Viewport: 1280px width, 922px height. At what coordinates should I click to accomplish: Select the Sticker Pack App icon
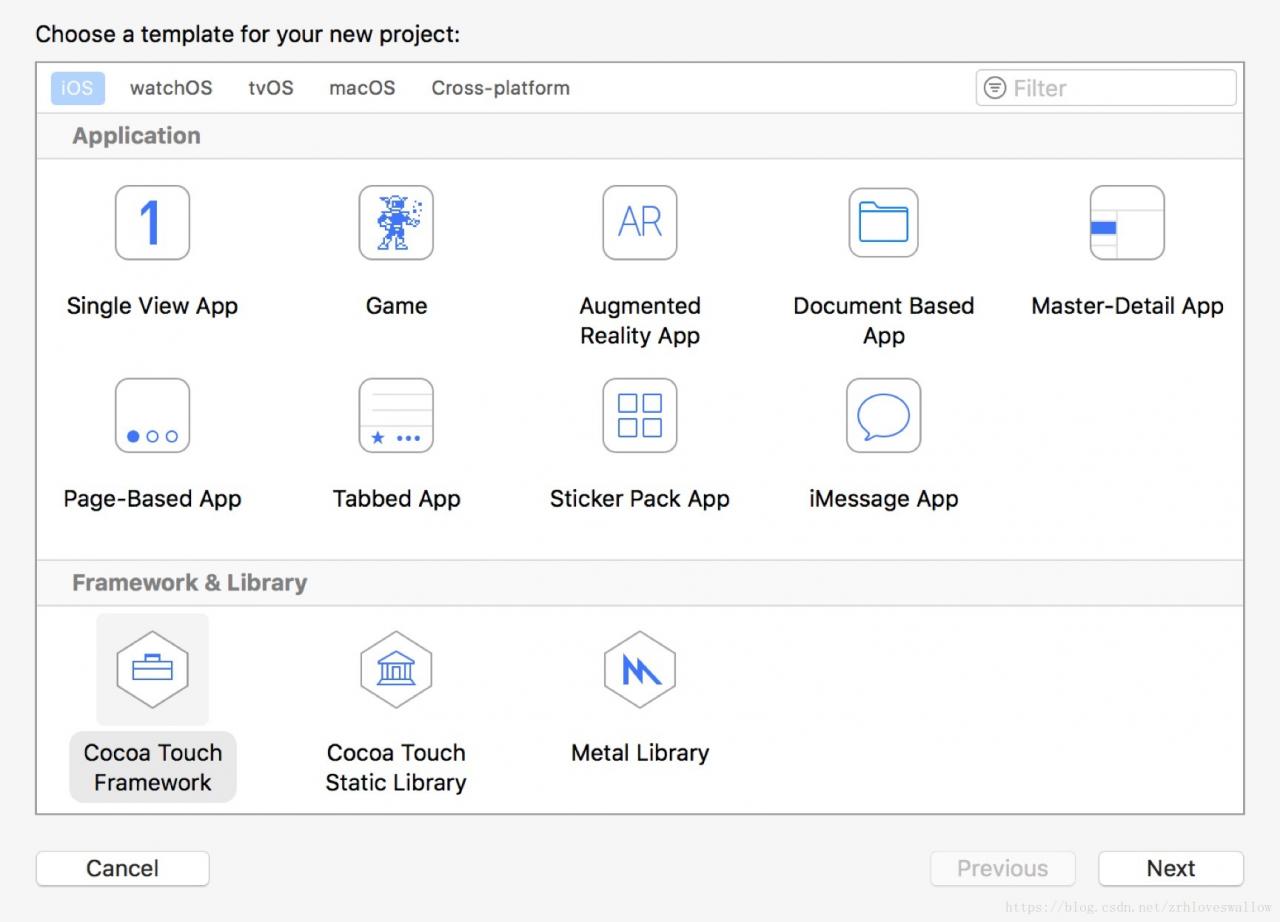(x=640, y=416)
